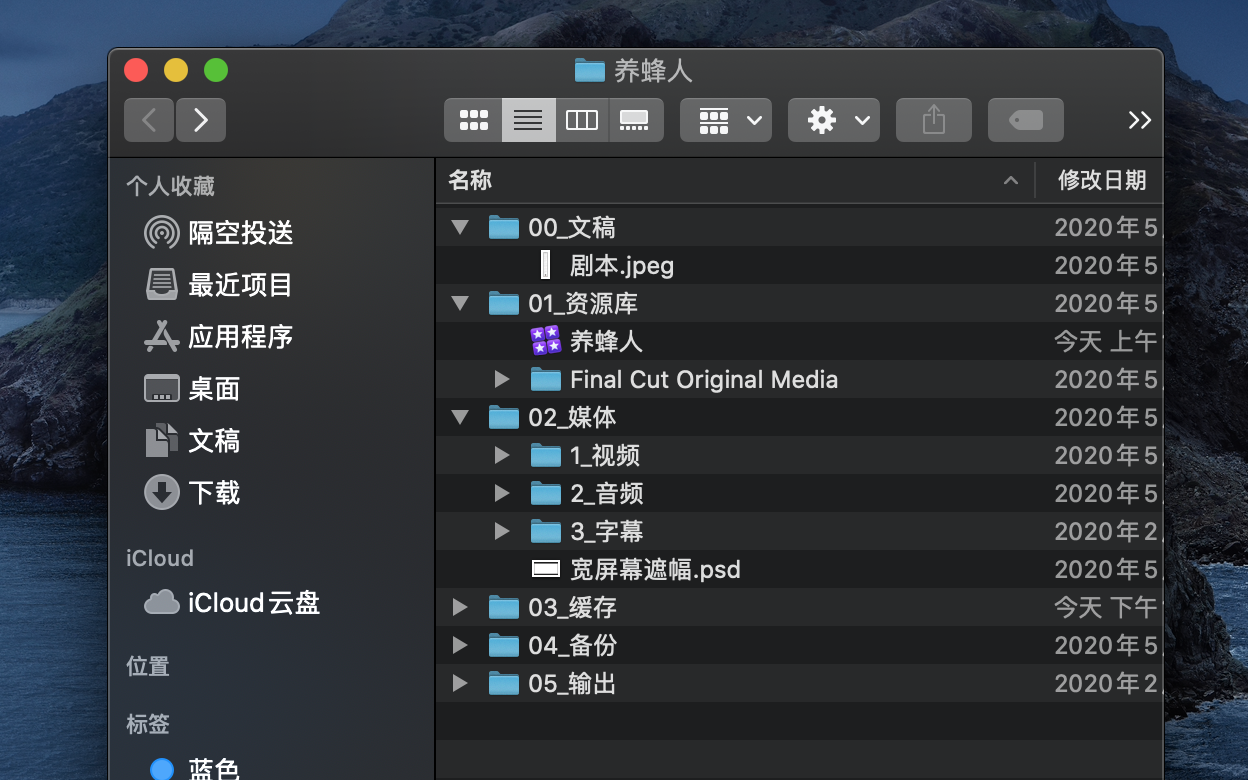The width and height of the screenshot is (1248, 780).
Task: Click the Edit Tags toolbar button
Action: [x=1025, y=120]
